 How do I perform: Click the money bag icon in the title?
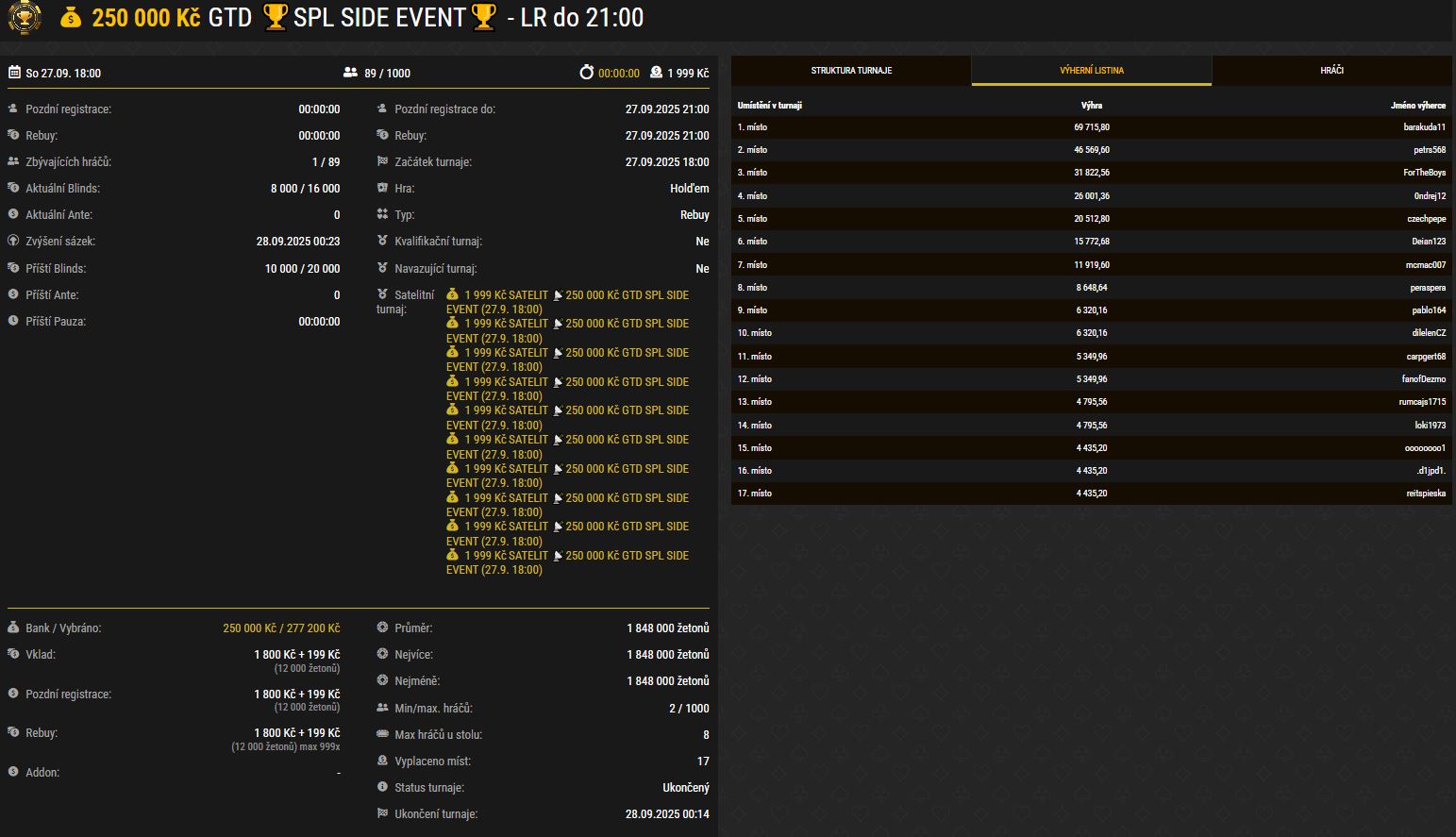pyautogui.click(x=71, y=17)
